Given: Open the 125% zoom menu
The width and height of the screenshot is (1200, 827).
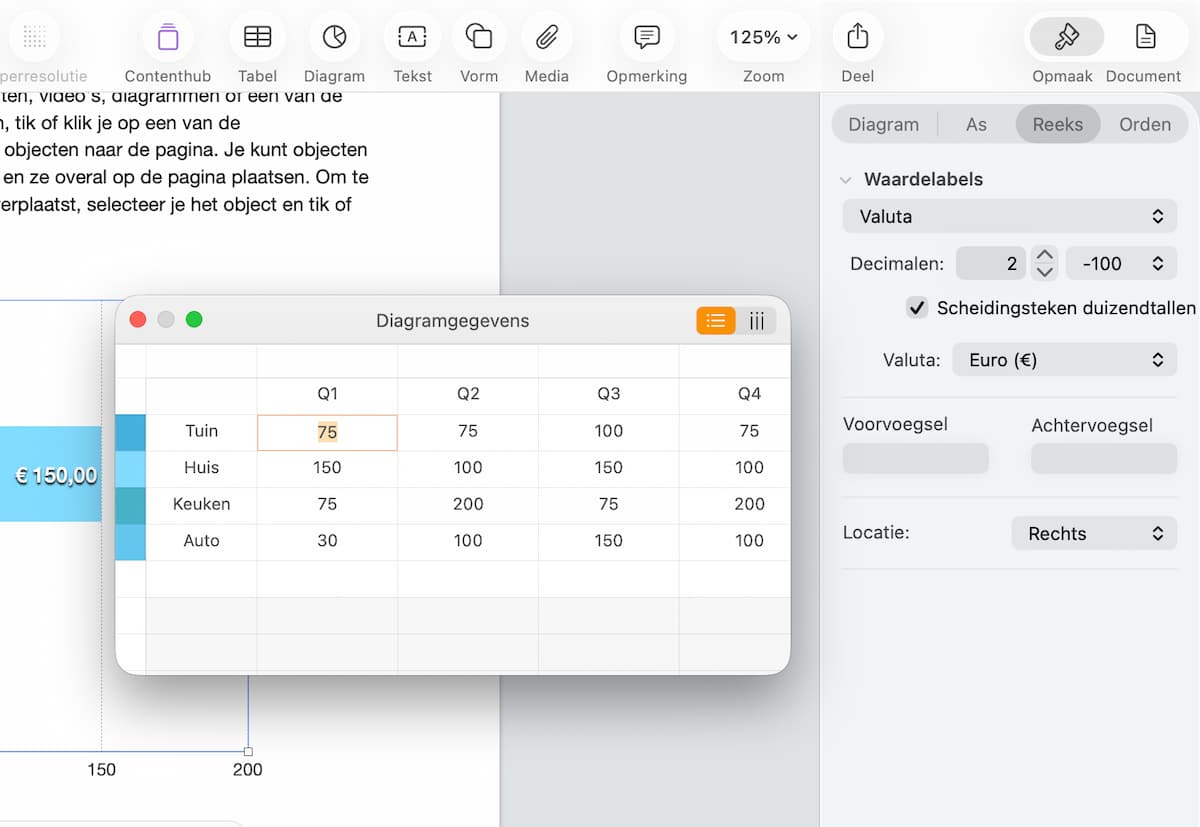Looking at the screenshot, I should click(x=763, y=38).
